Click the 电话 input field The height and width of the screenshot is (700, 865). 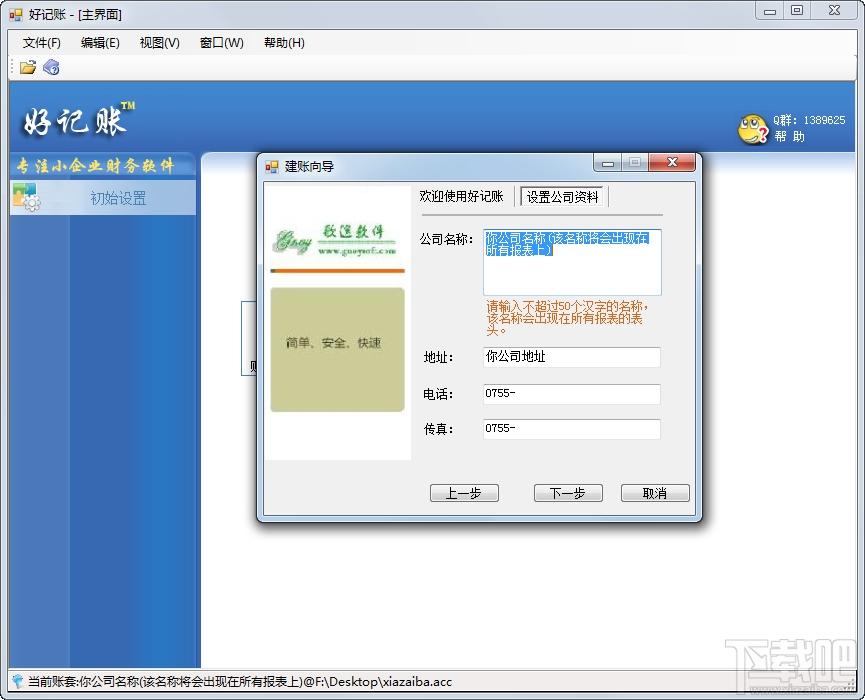pos(572,394)
